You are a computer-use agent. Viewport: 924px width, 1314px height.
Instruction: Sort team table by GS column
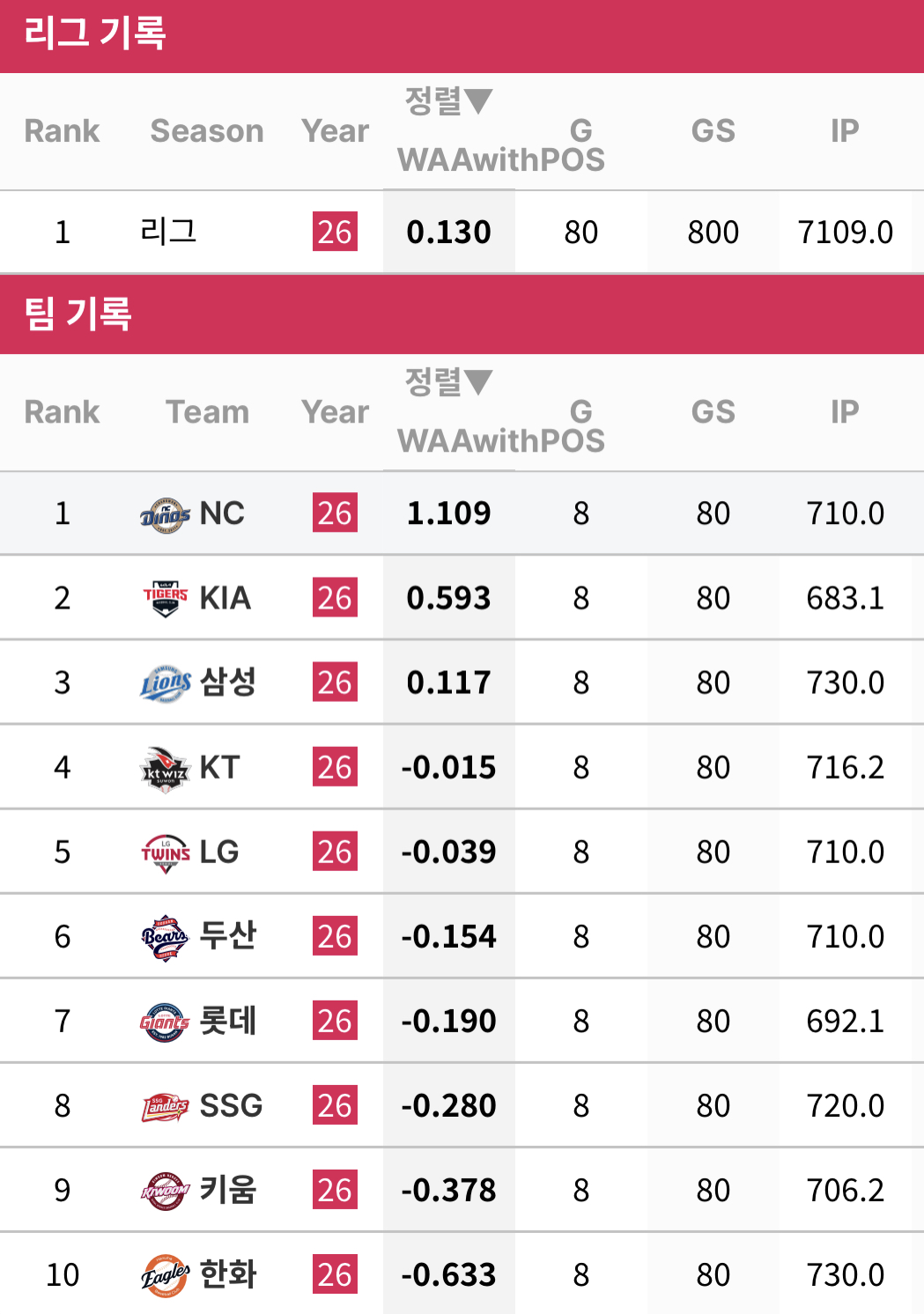pos(713,411)
